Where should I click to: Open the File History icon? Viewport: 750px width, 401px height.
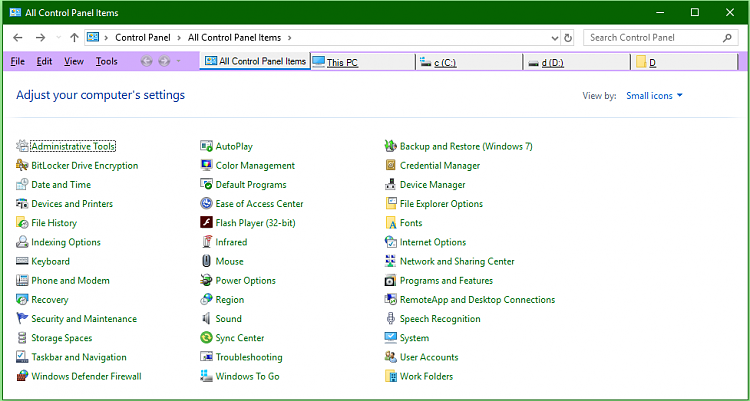(22, 223)
